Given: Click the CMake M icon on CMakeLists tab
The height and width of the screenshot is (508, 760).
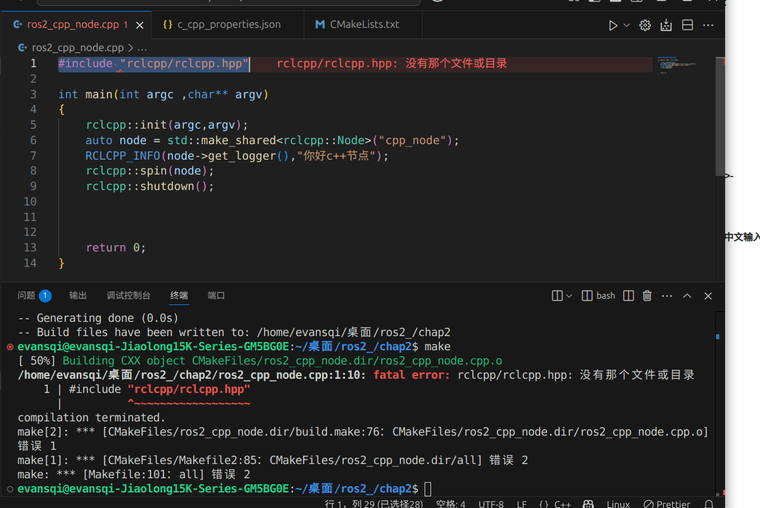Looking at the screenshot, I should coord(319,24).
